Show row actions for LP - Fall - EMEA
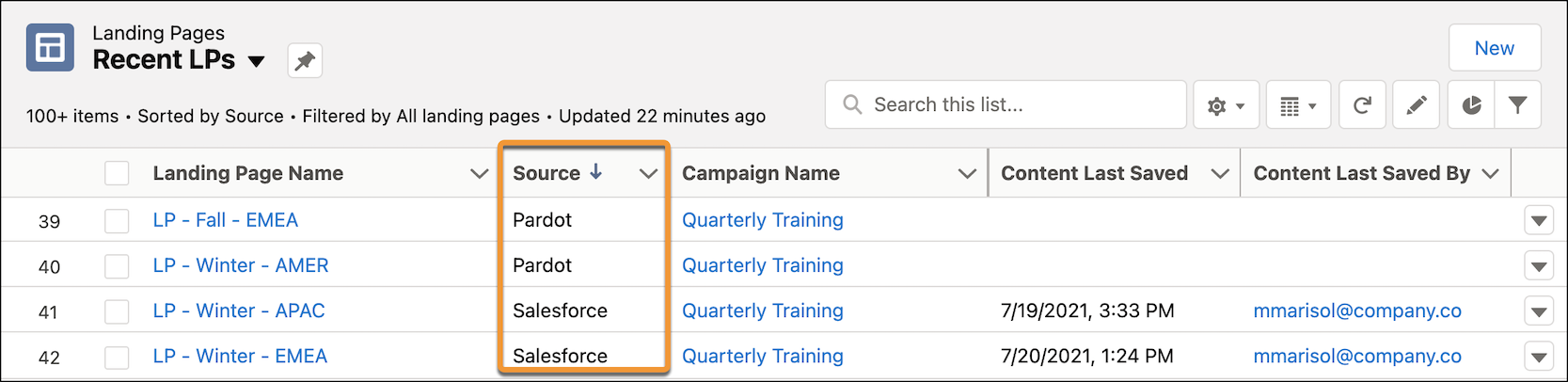Viewport: 1568px width, 382px height. click(1539, 221)
